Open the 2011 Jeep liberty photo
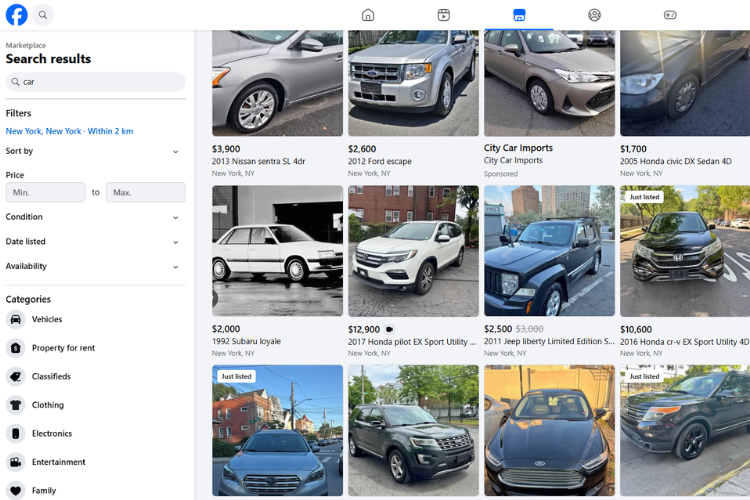Viewport: 750px width, 500px height. pyautogui.click(x=550, y=251)
